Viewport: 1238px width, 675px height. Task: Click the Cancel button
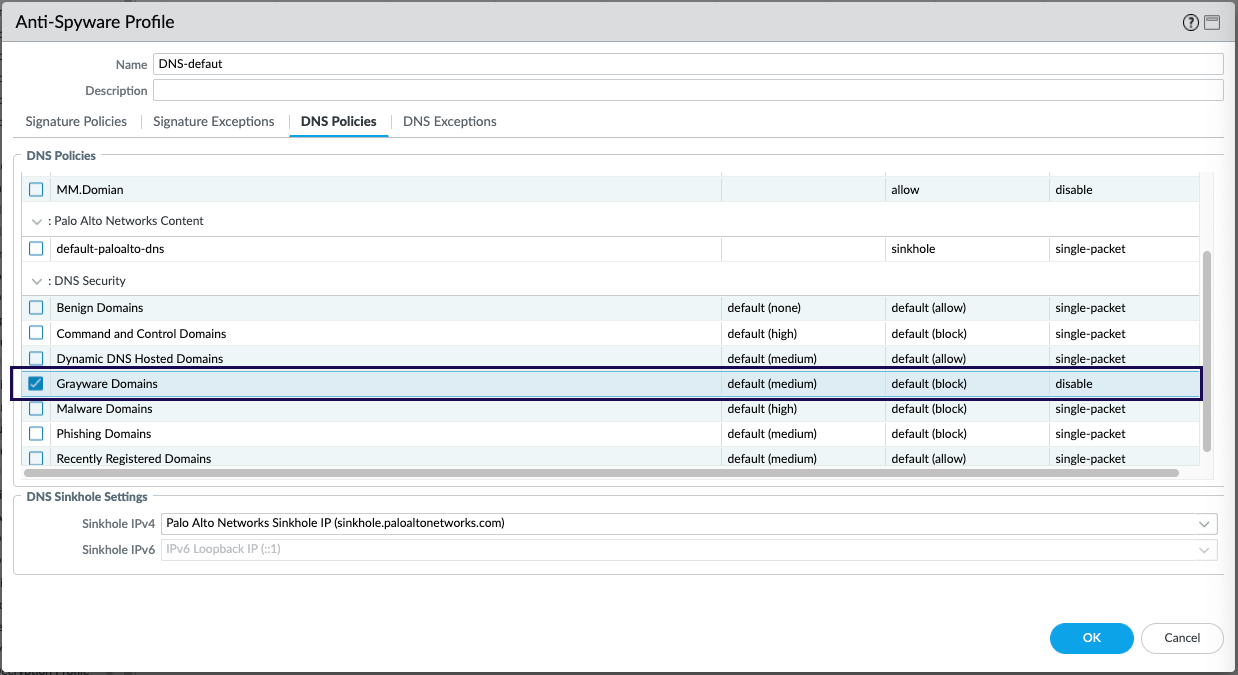(1181, 638)
